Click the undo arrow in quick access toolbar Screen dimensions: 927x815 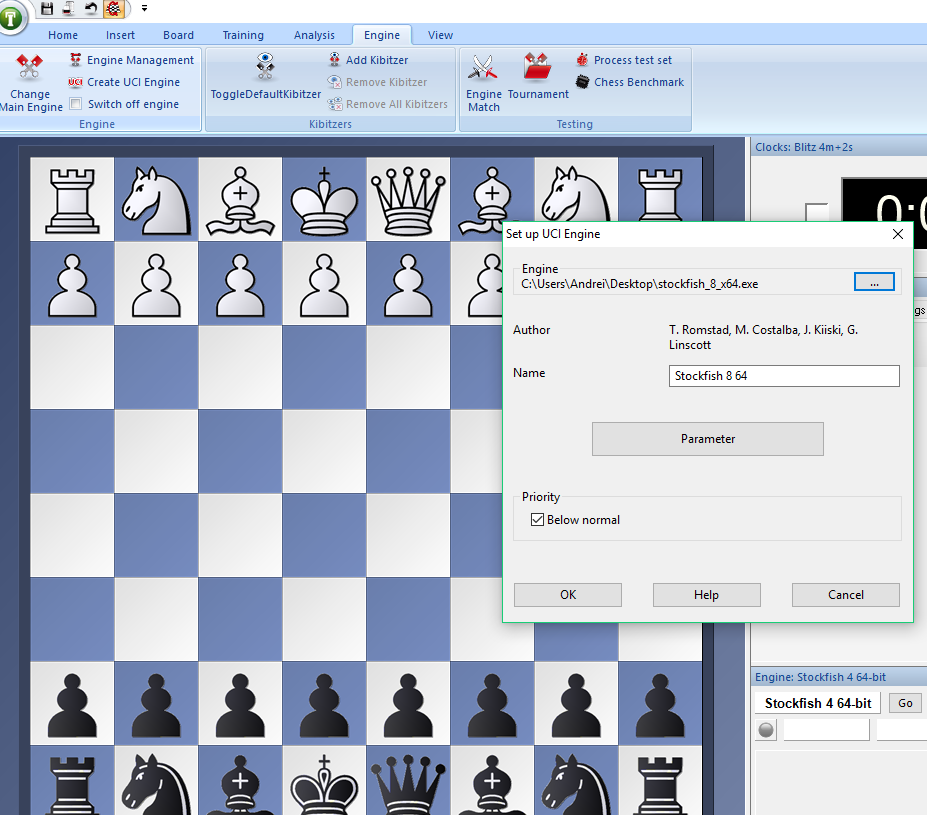click(91, 8)
